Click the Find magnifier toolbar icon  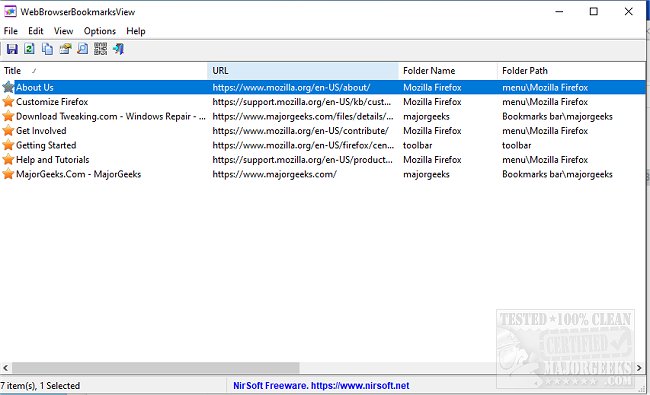click(x=83, y=49)
